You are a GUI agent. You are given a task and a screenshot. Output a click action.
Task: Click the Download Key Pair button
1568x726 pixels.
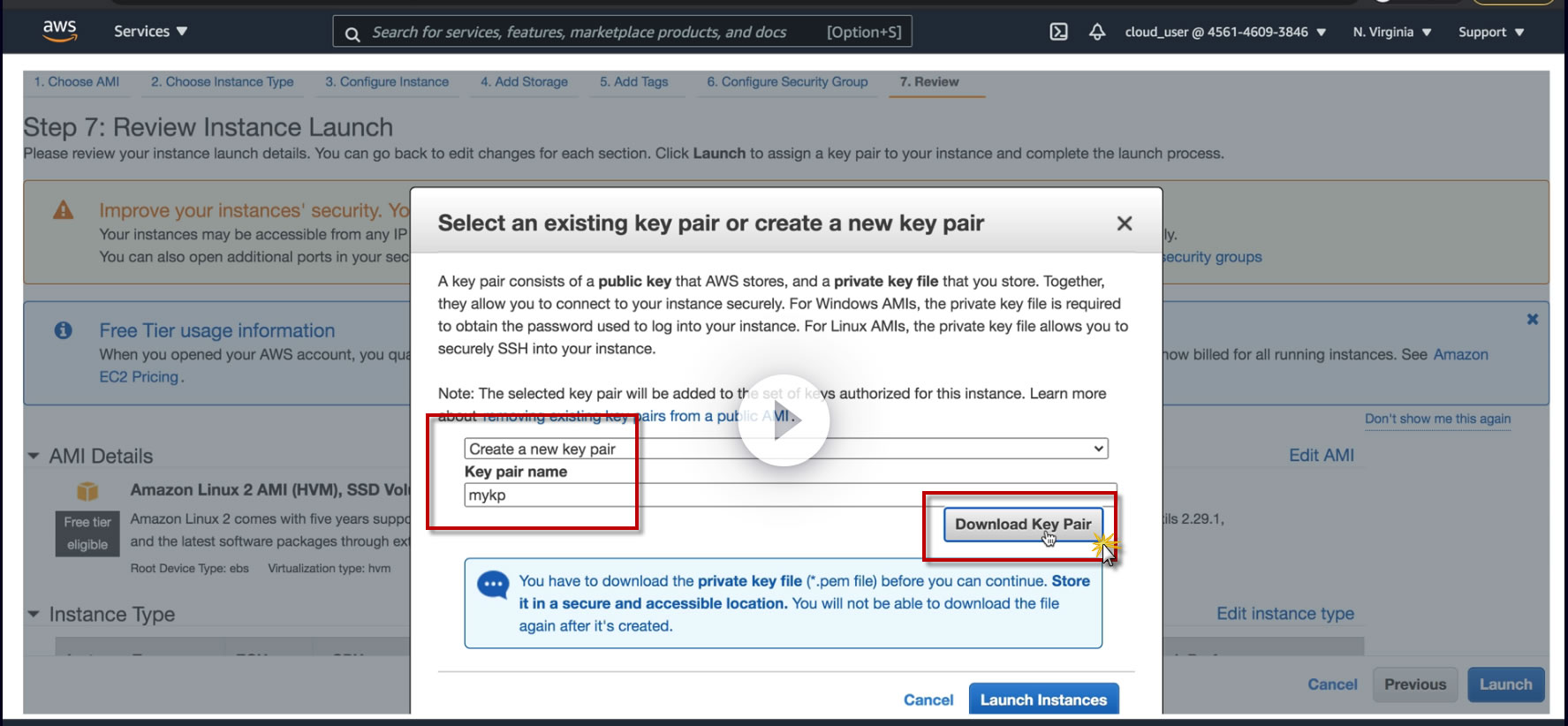pyautogui.click(x=1023, y=524)
